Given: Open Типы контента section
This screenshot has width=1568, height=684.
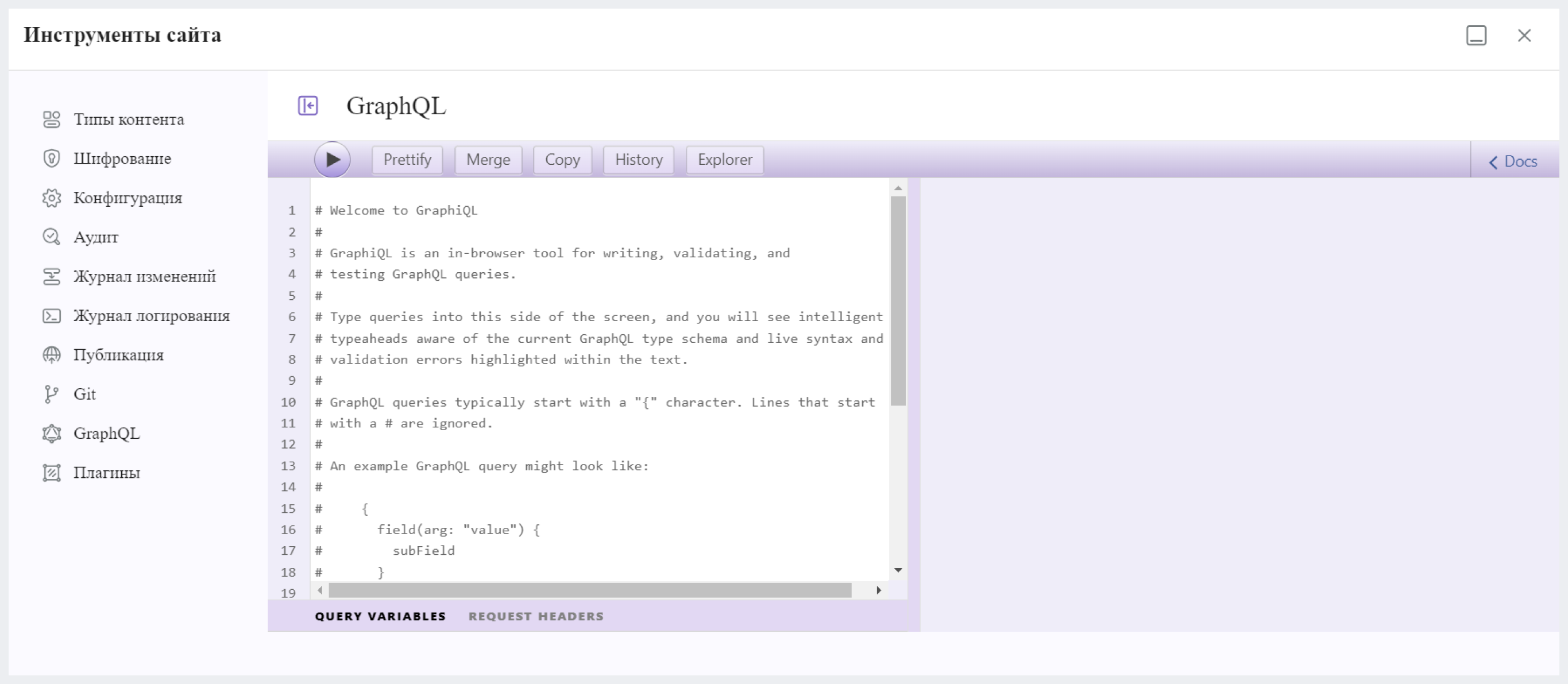Looking at the screenshot, I should [x=129, y=119].
